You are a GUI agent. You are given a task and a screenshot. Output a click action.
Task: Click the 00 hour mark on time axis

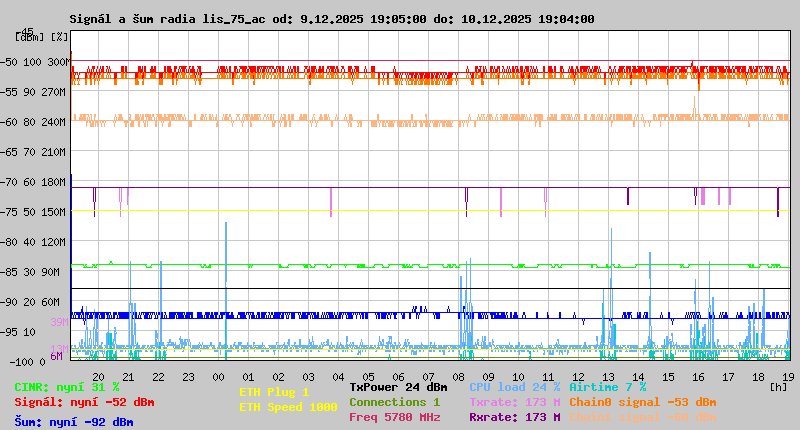click(218, 376)
